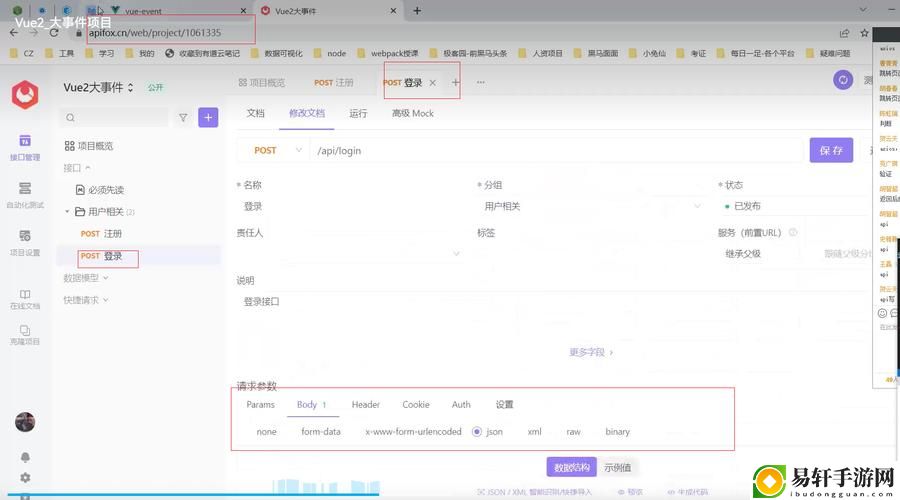Open the browser tab search chevron

pyautogui.click(x=863, y=10)
